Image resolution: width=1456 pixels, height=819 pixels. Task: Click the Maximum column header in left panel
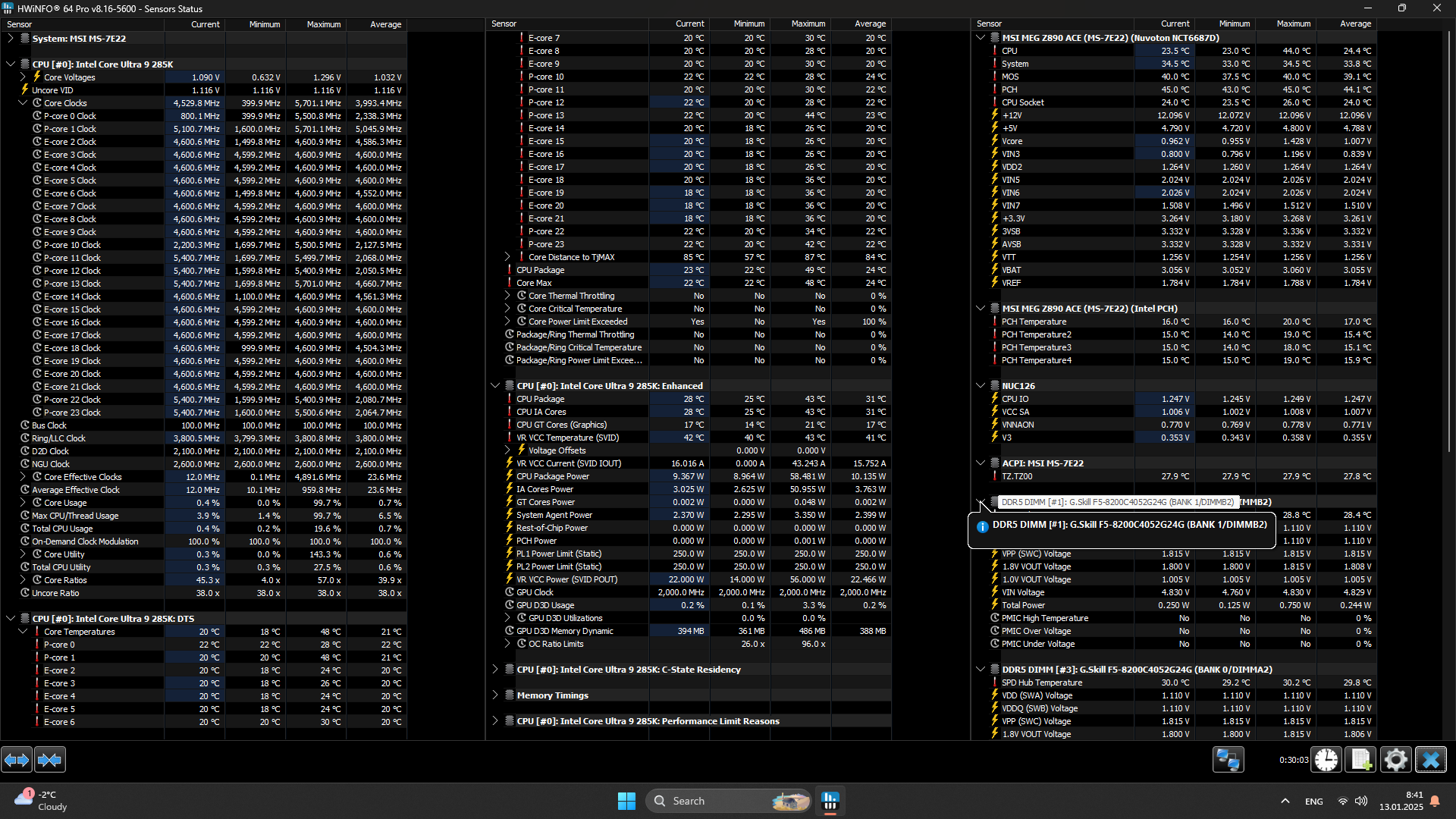pyautogui.click(x=324, y=24)
